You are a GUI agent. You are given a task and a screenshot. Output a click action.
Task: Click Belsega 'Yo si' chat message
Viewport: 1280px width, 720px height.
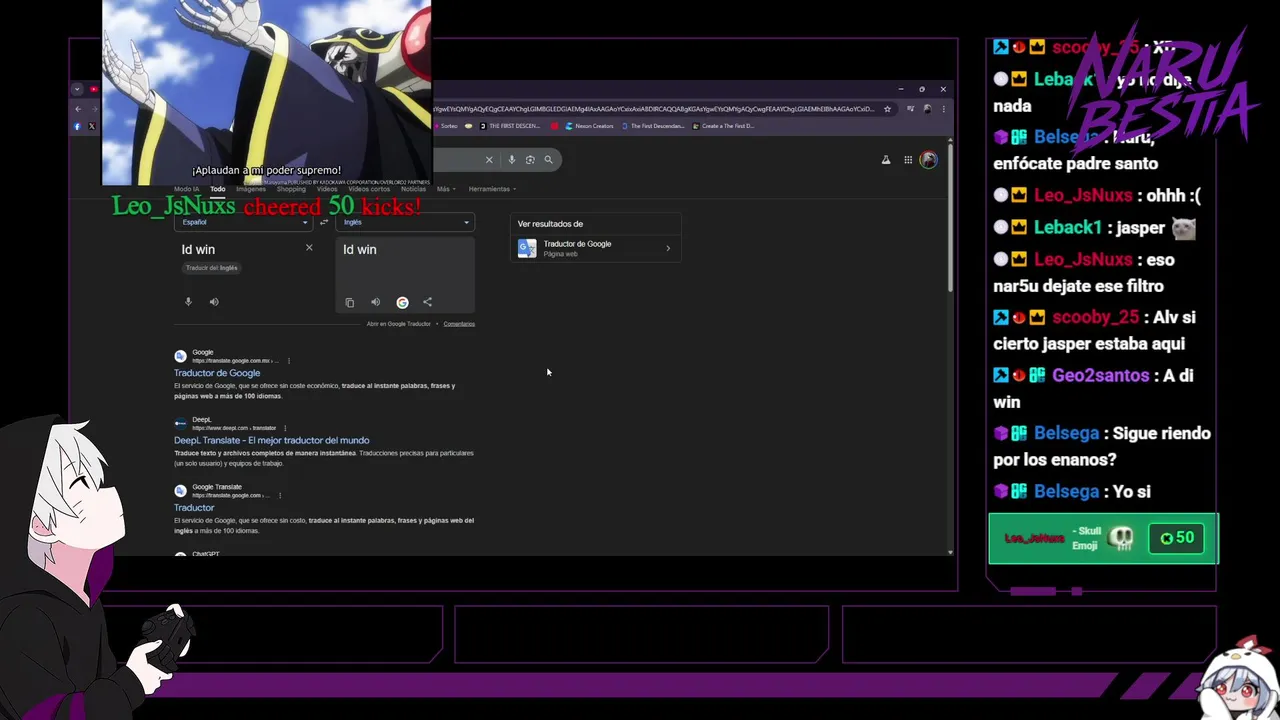pyautogui.click(x=1072, y=492)
